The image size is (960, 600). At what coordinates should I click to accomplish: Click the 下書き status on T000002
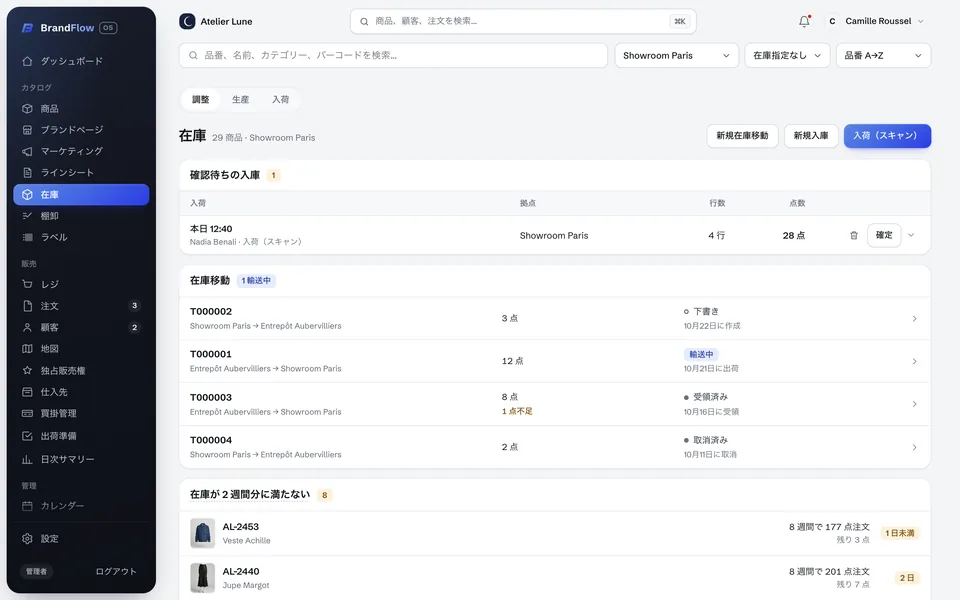[x=705, y=312]
